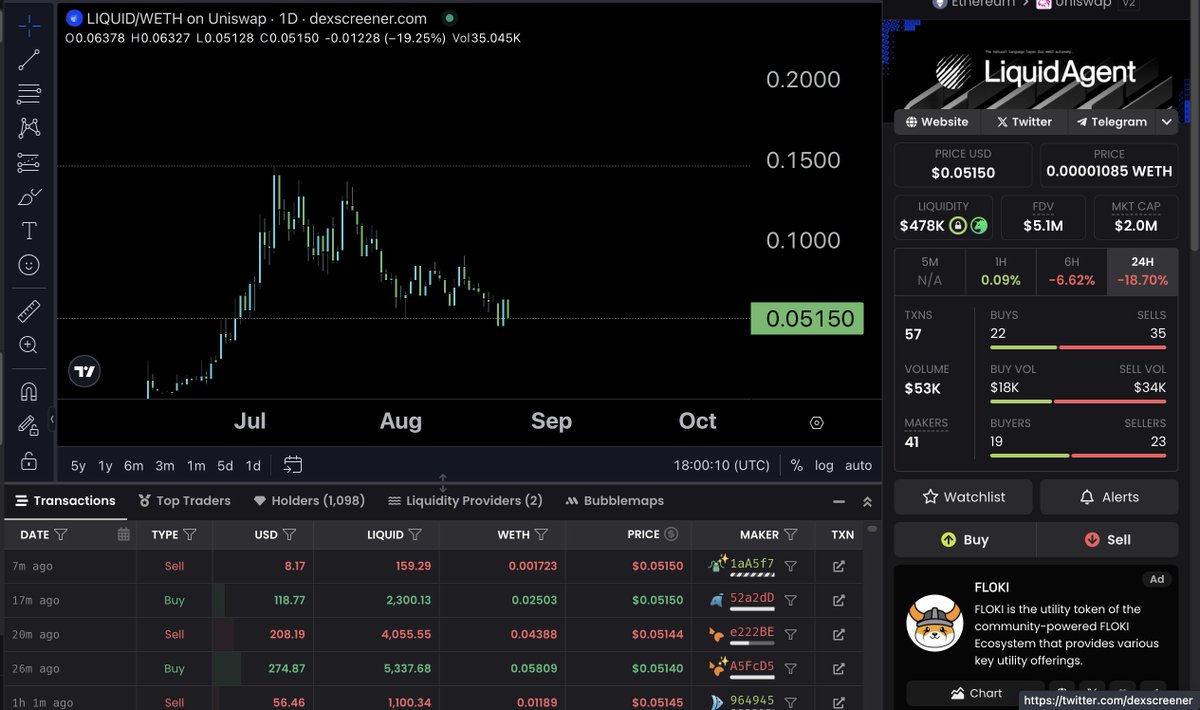Screen dimensions: 1200x710
Task: Select the brush drawing tool
Action: tap(28, 196)
